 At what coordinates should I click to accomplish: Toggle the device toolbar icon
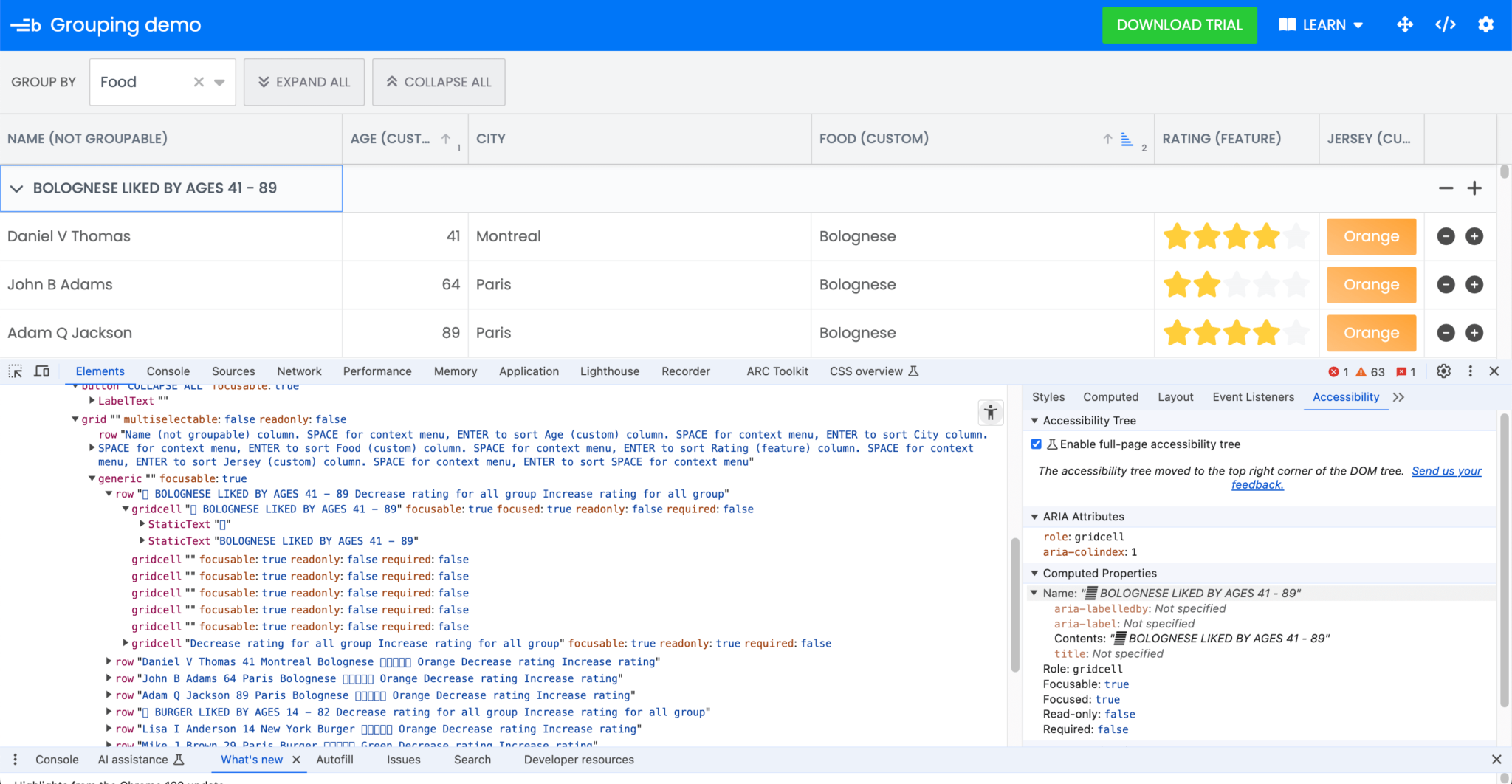point(42,371)
